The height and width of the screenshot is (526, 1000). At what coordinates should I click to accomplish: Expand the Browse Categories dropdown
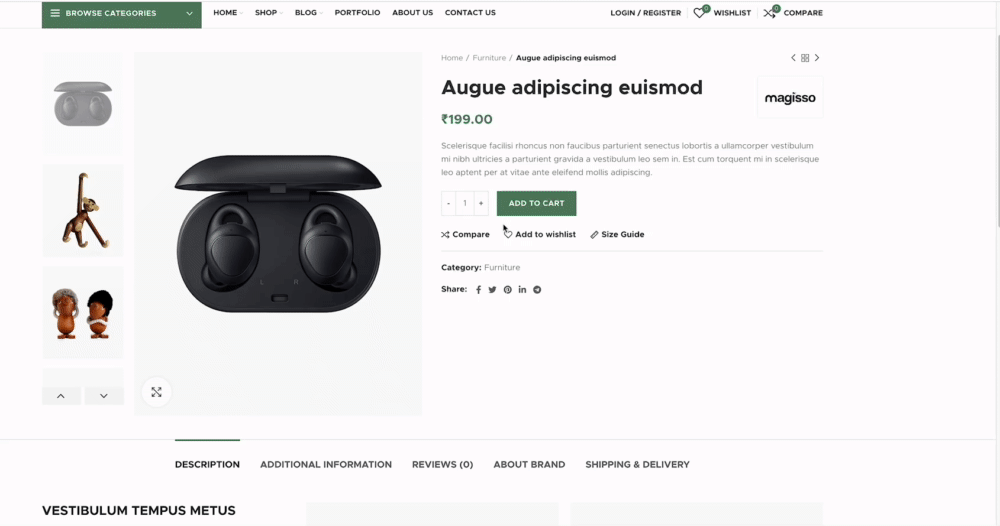[122, 13]
